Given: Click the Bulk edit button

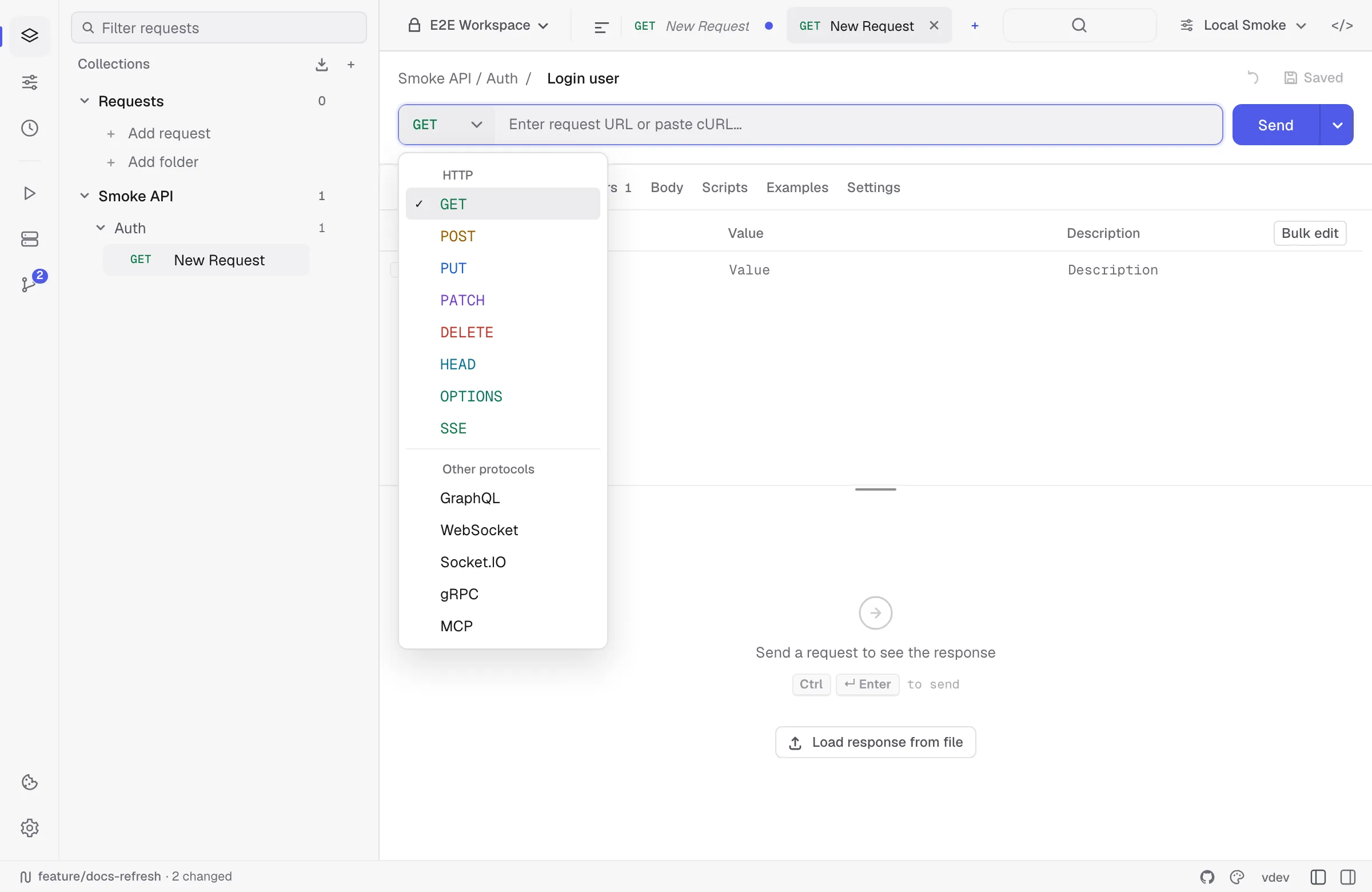Looking at the screenshot, I should tap(1309, 233).
